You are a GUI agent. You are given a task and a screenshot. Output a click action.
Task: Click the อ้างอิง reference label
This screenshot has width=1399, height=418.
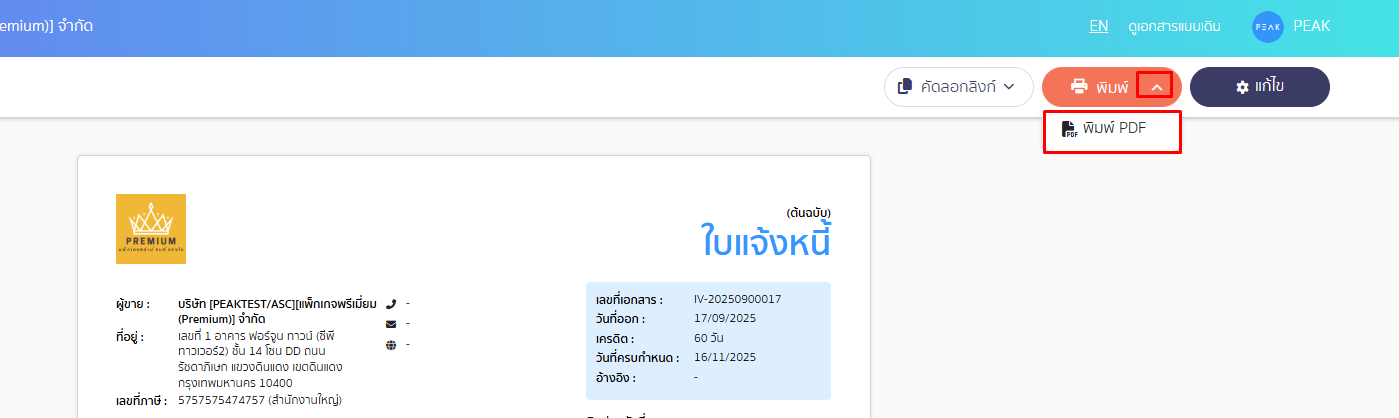coord(615,378)
